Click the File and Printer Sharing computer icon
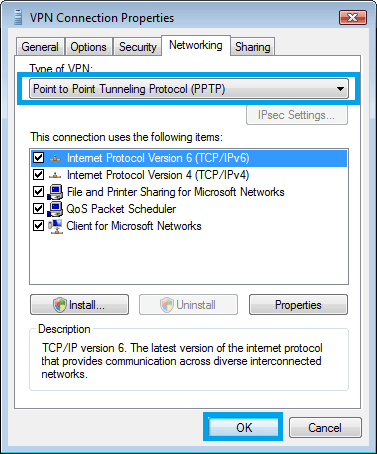 [55, 192]
